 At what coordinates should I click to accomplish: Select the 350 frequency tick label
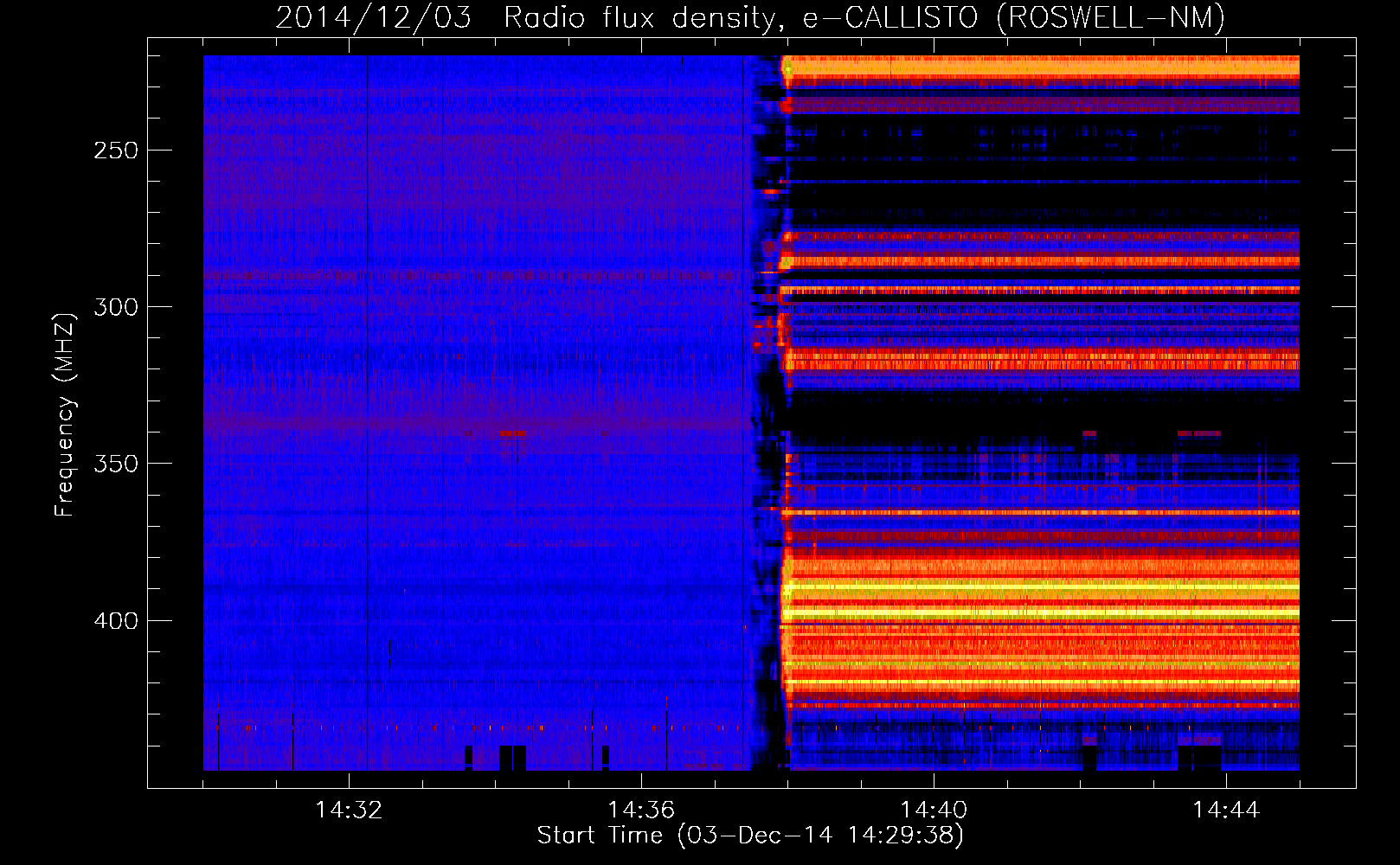(116, 464)
